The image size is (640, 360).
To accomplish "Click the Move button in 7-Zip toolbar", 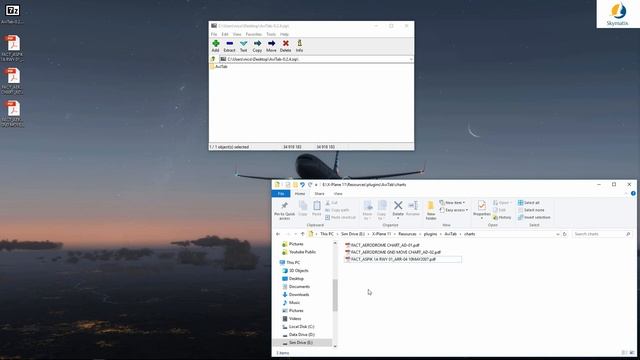I will (271, 46).
